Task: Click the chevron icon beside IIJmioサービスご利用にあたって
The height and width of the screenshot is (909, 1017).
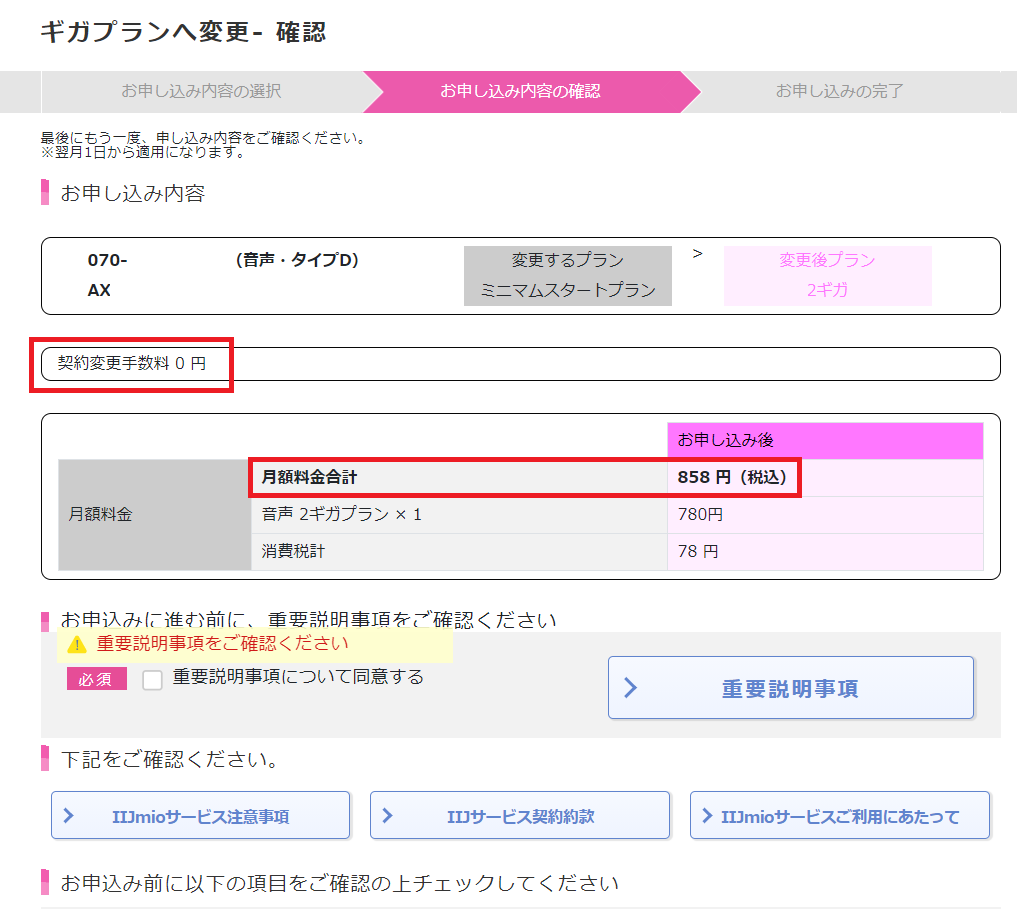Action: tap(708, 816)
